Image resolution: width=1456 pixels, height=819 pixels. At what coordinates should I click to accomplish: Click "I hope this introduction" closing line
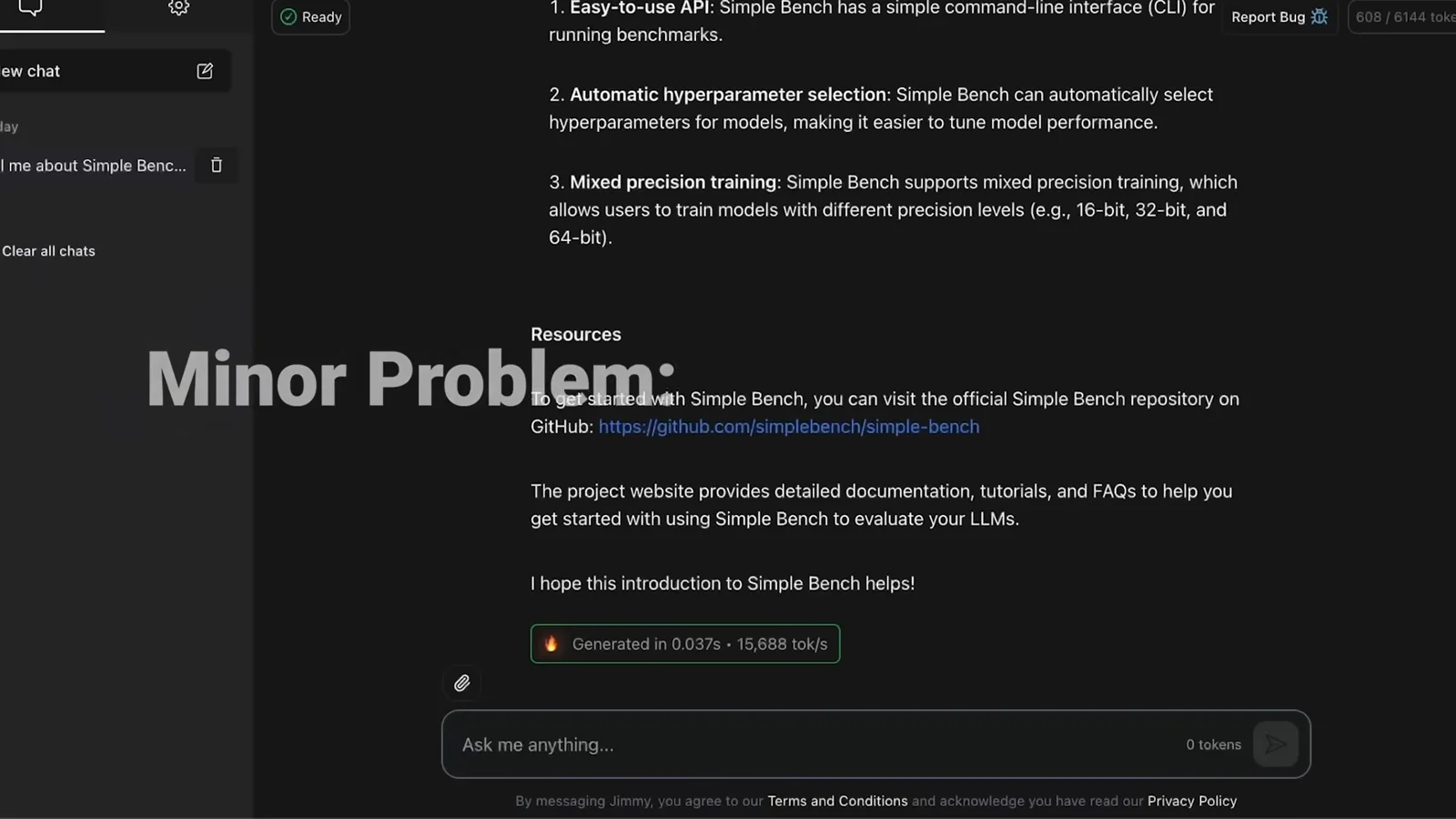click(723, 583)
